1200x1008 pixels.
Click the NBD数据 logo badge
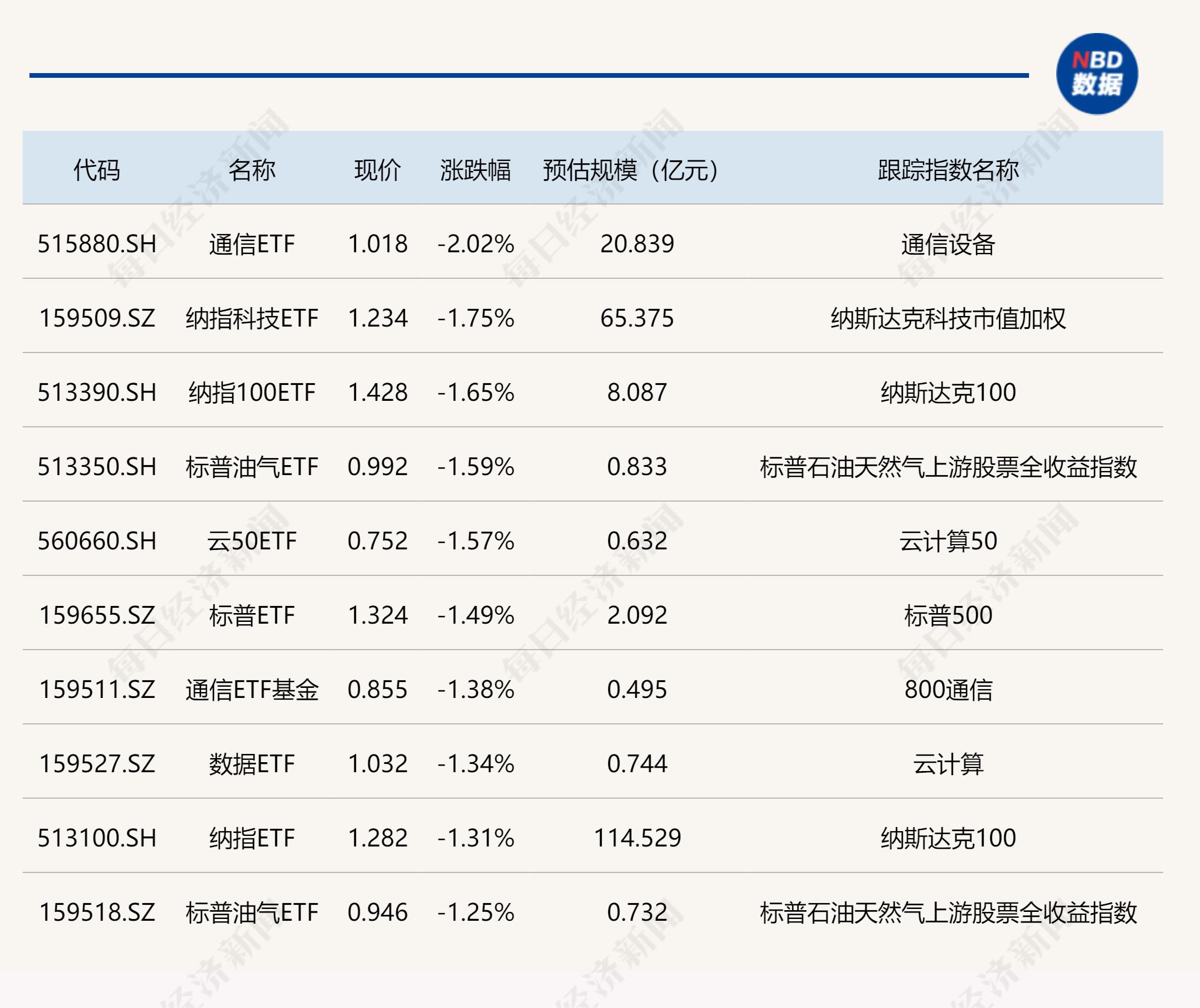(x=1097, y=74)
